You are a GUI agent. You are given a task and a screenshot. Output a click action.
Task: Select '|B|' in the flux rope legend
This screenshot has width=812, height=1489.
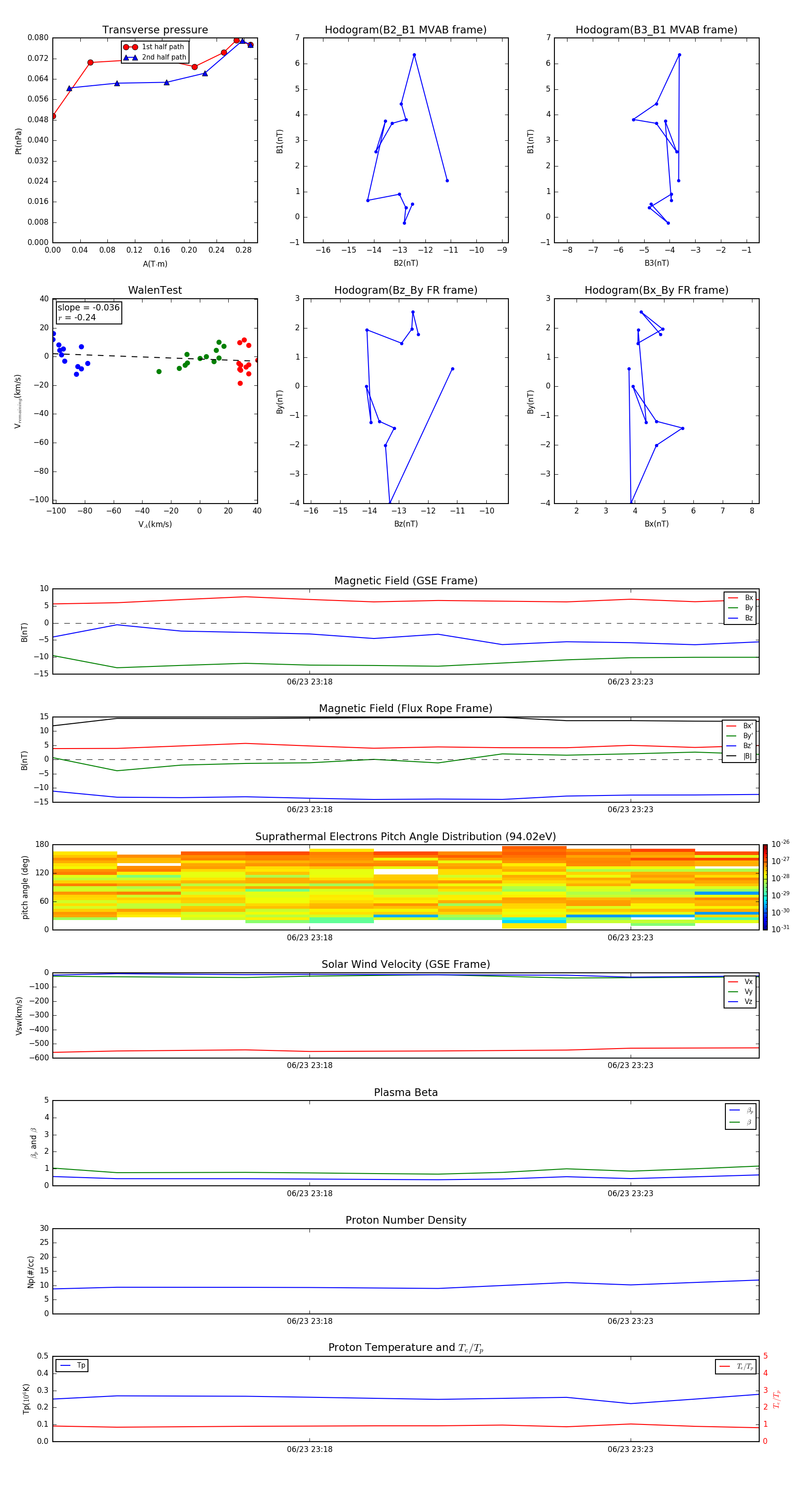740,756
